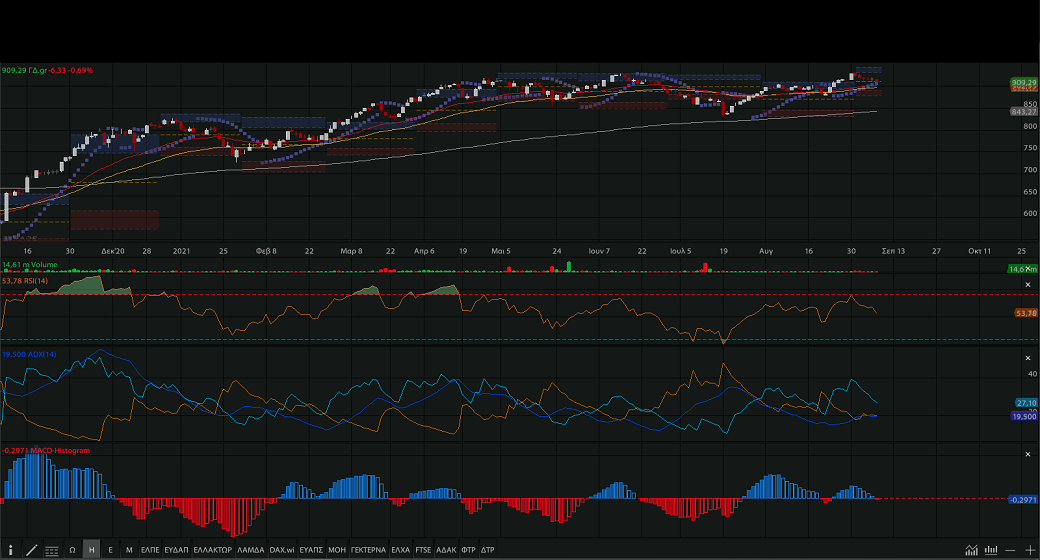1040x560 pixels.
Task: Load the FTSE symbol chart
Action: [424, 550]
